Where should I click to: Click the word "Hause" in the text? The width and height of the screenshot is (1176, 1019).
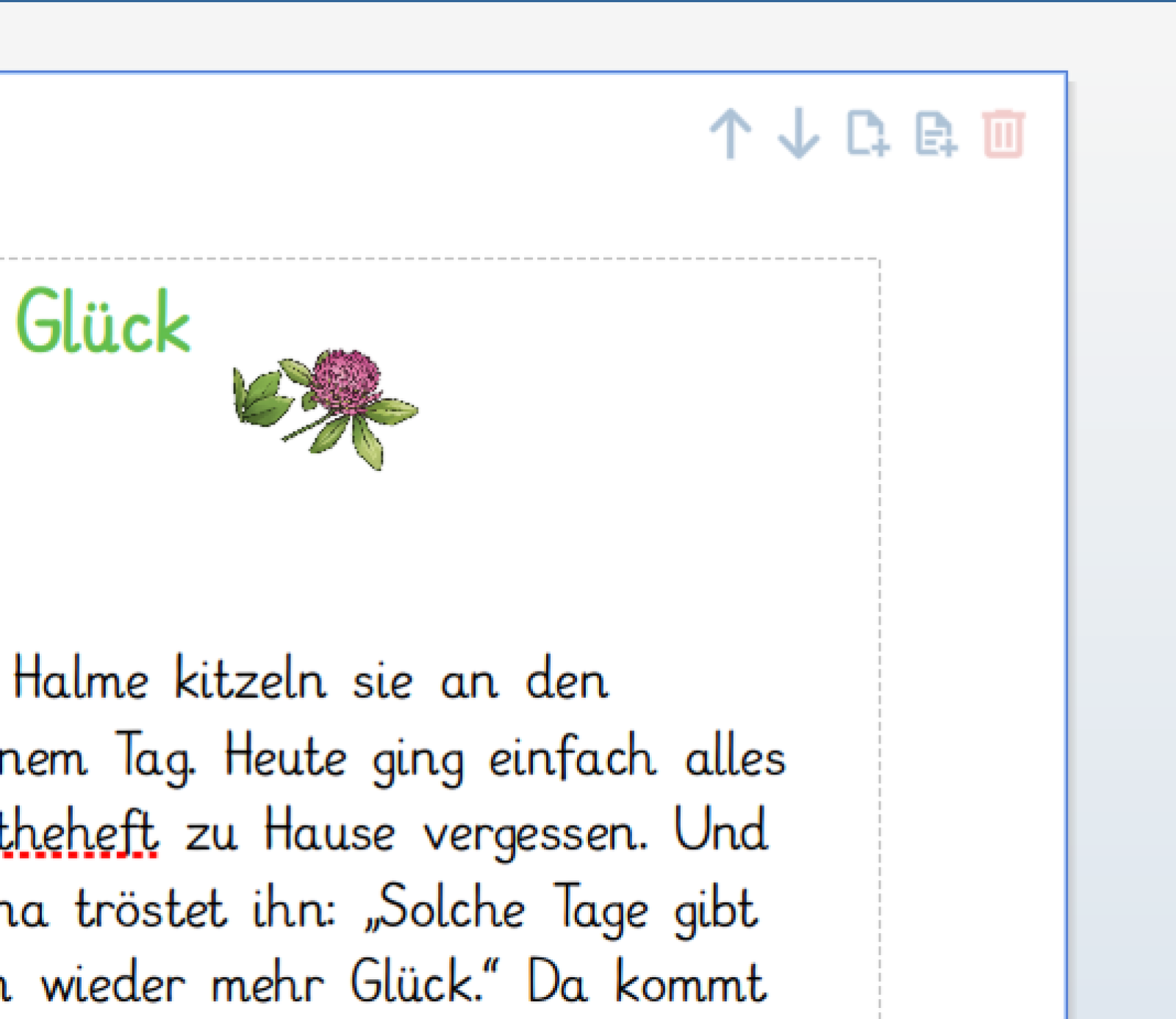[x=329, y=833]
